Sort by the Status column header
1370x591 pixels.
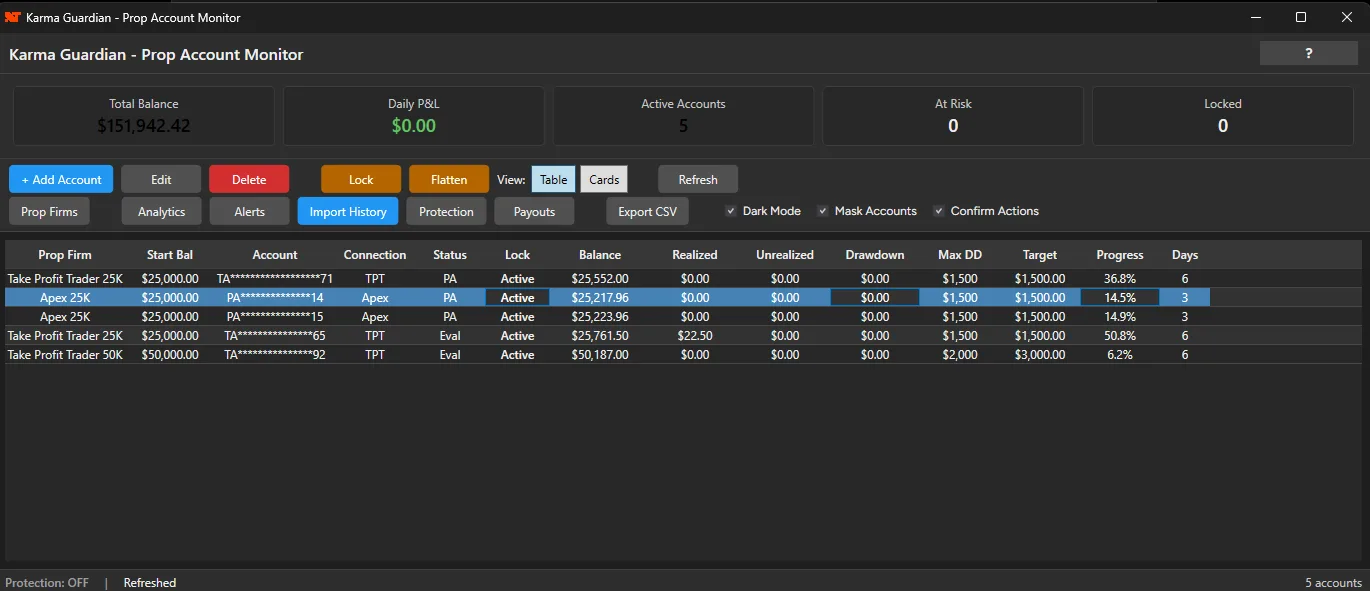450,255
